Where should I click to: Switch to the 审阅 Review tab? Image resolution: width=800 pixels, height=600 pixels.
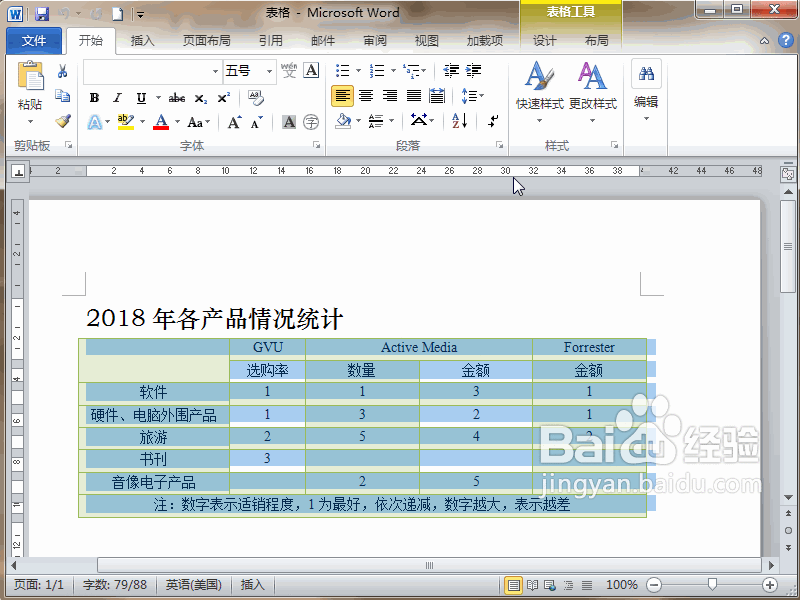click(375, 41)
